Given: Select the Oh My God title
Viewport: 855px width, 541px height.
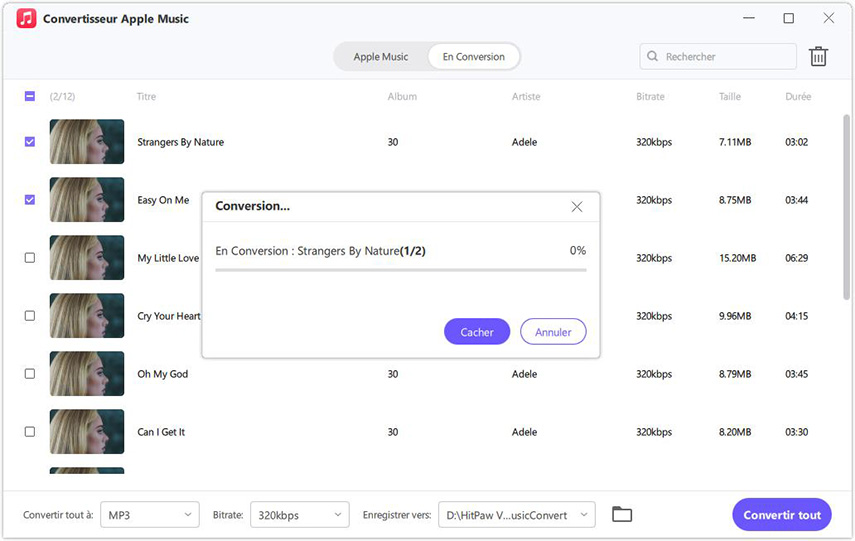Looking at the screenshot, I should point(162,374).
